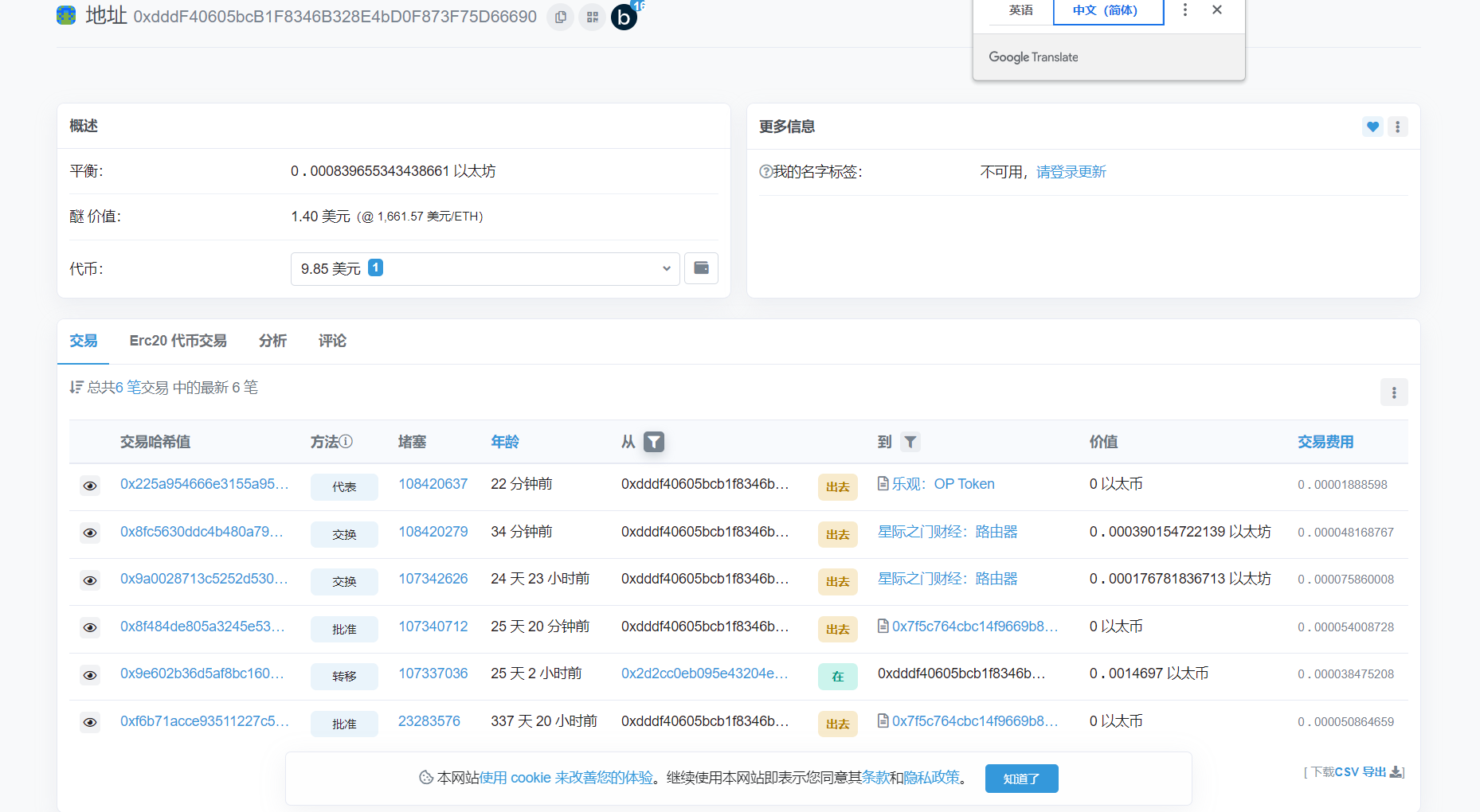
Task: Open Google Translate options menu
Action: click(1185, 10)
